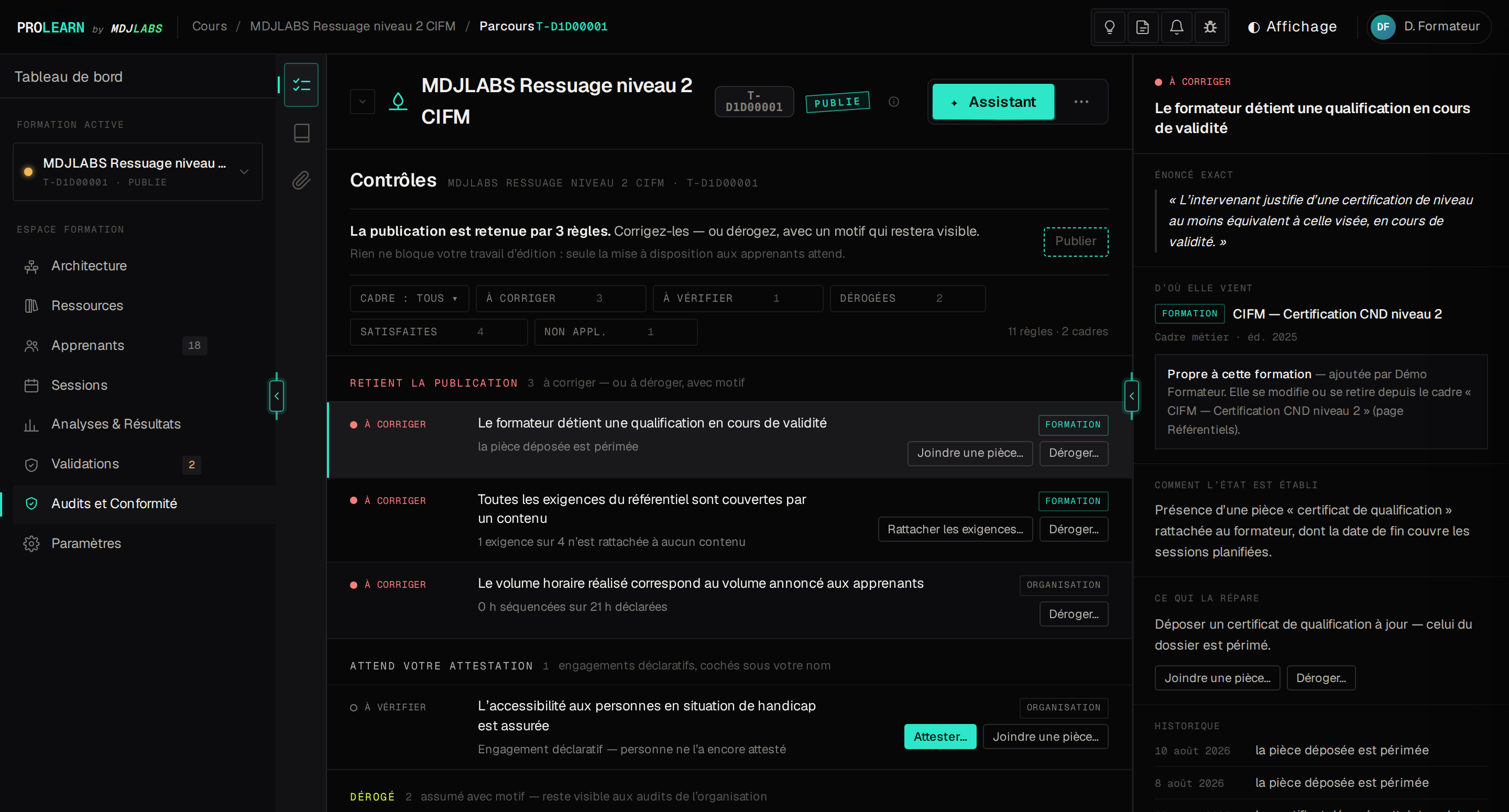This screenshot has width=1509, height=812.
Task: Click the Audits et Conformité shield icon
Action: pyautogui.click(x=31, y=504)
